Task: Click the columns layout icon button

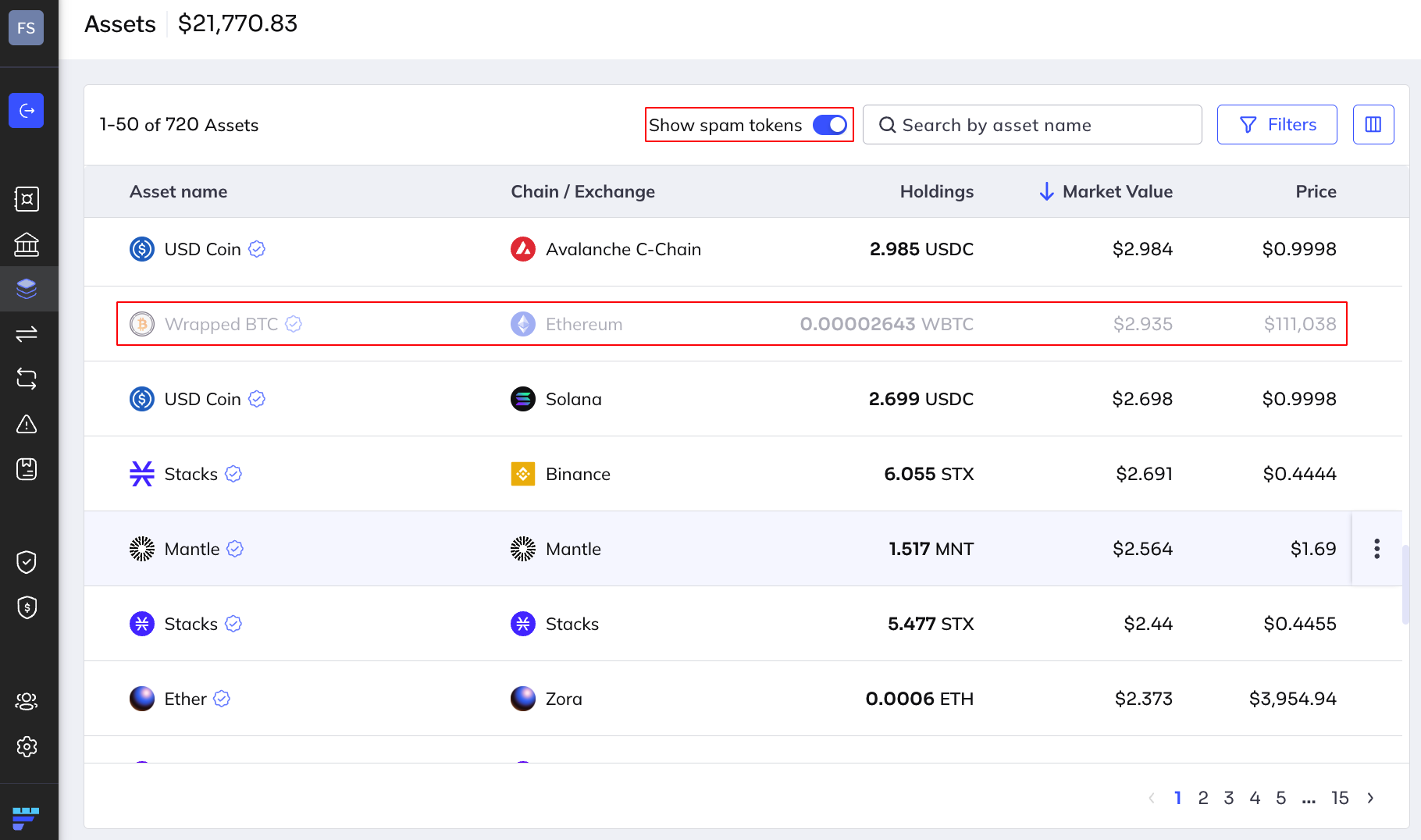Action: pyautogui.click(x=1373, y=125)
